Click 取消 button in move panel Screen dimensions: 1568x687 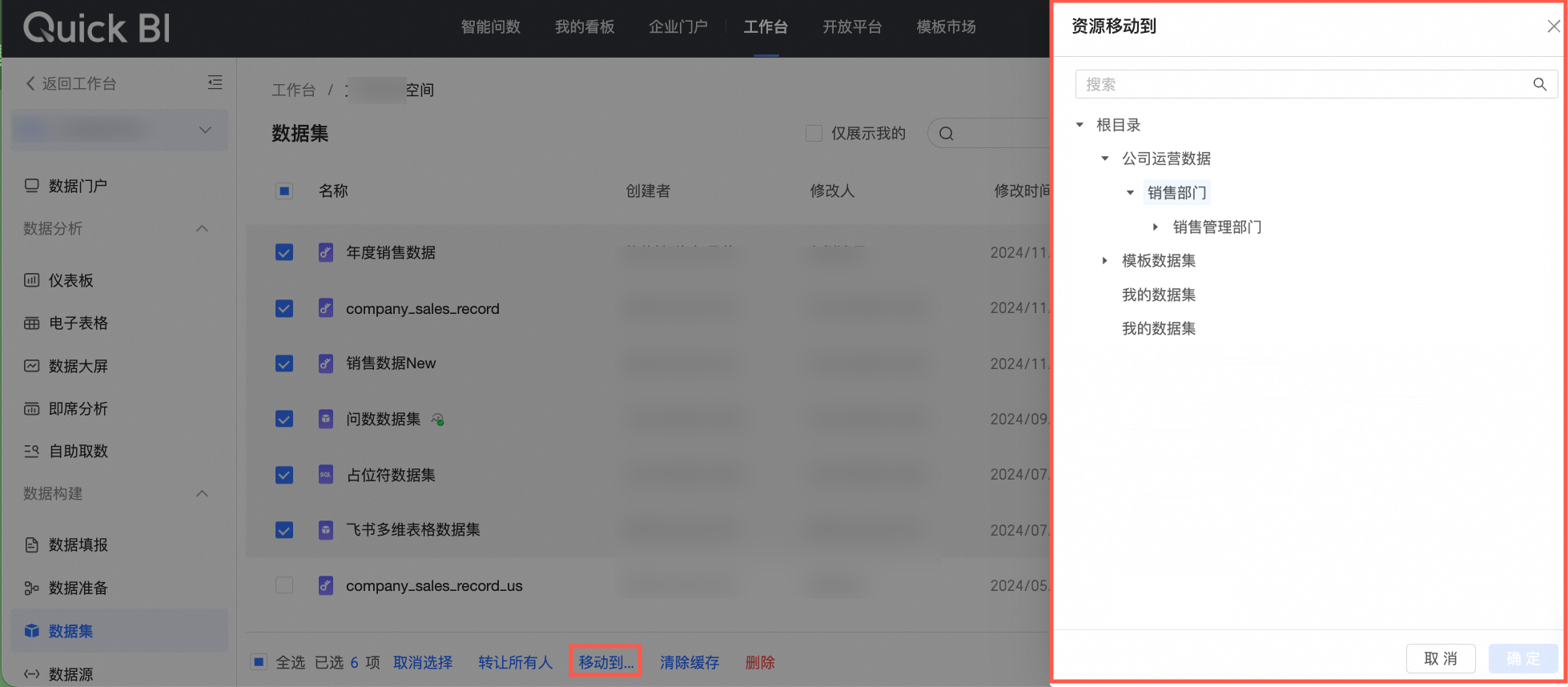(1441, 659)
